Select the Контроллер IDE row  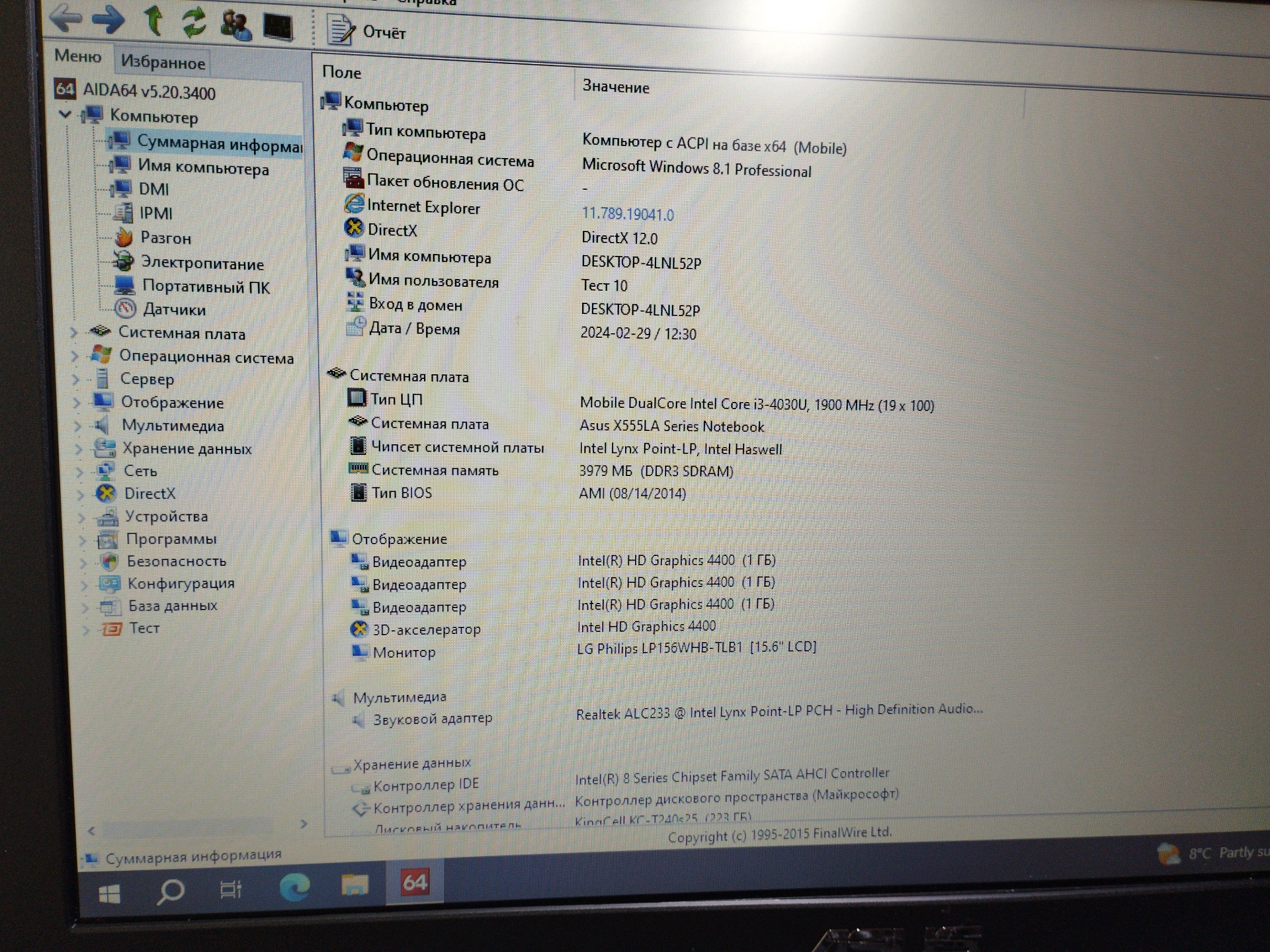click(x=620, y=779)
